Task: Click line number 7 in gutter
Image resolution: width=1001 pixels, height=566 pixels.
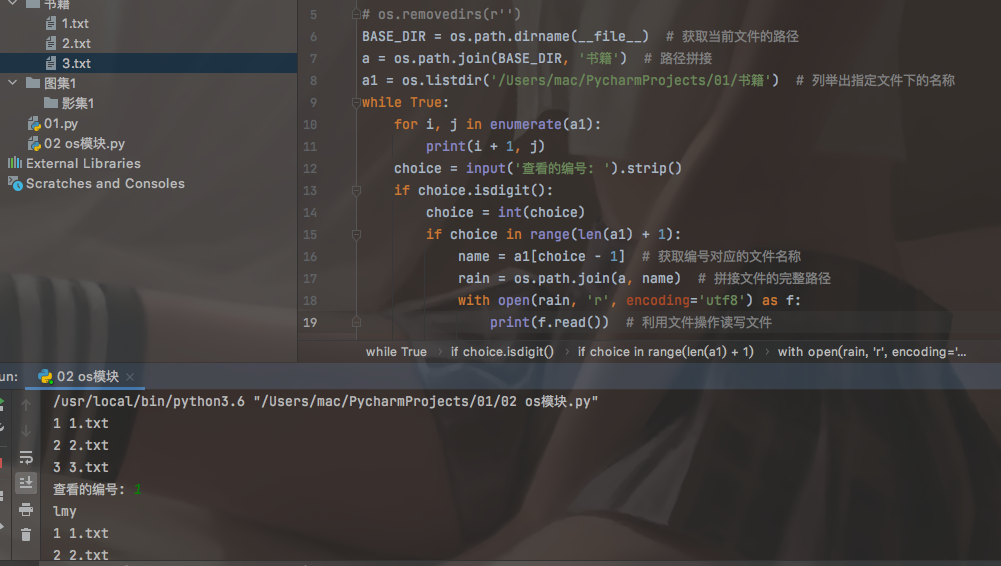Action: coord(313,58)
